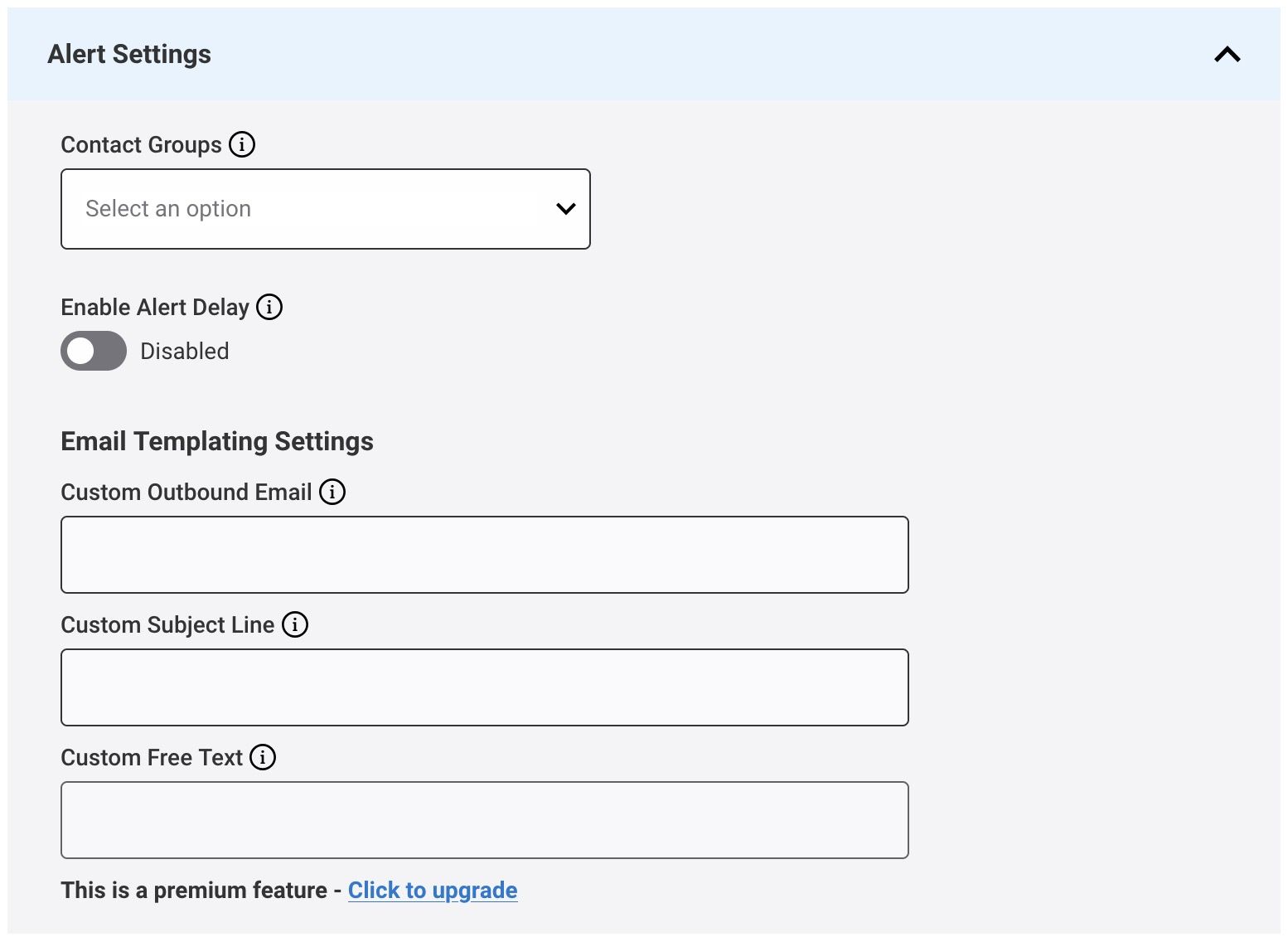Select the Custom Free Text input box
1288x942 pixels.
click(484, 820)
